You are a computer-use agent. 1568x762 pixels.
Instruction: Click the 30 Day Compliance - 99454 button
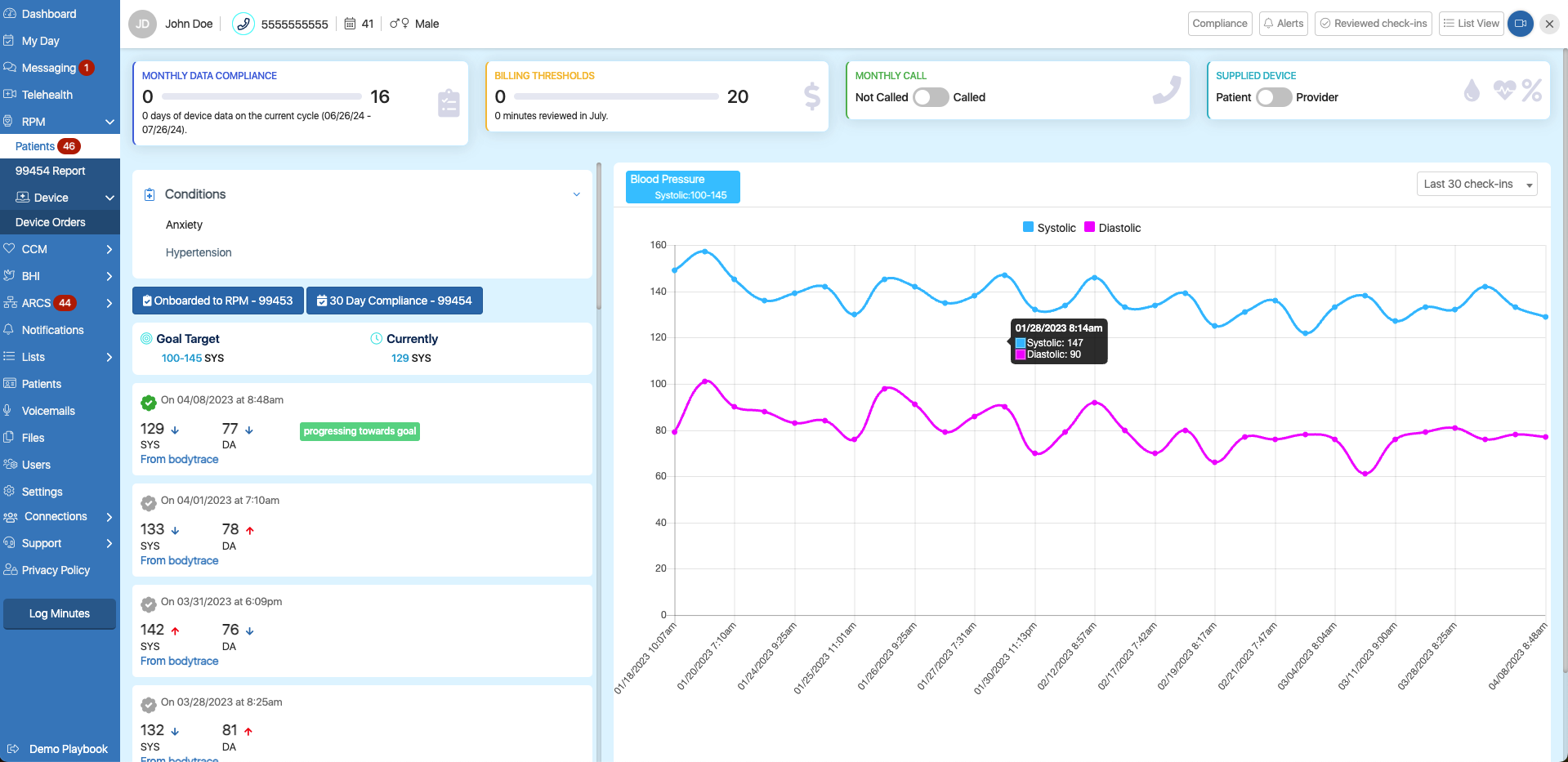point(394,301)
